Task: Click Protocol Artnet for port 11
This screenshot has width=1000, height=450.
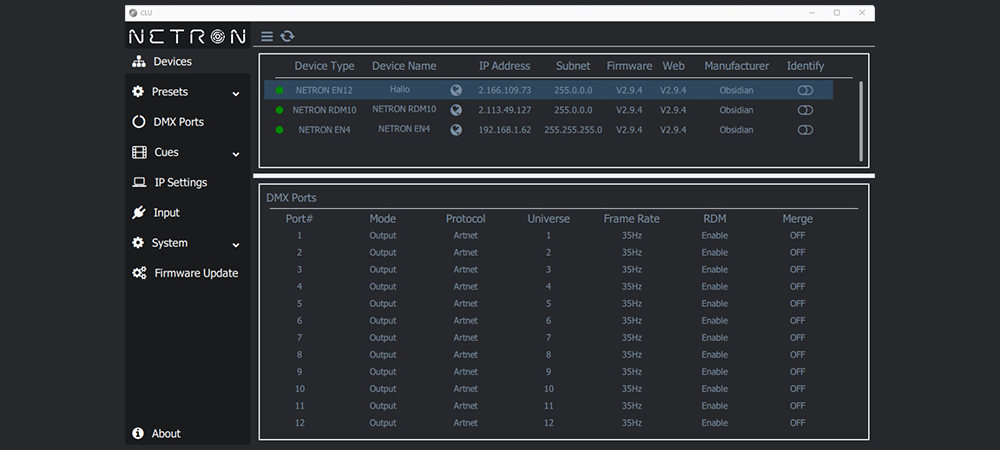Action: (466, 406)
